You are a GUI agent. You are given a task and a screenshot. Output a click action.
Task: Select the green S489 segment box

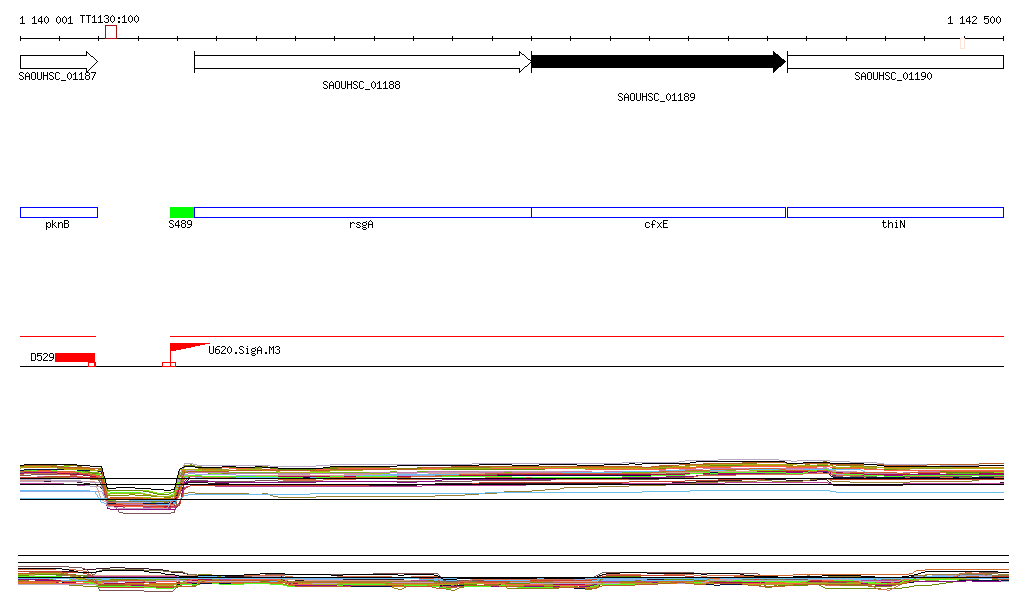(182, 212)
